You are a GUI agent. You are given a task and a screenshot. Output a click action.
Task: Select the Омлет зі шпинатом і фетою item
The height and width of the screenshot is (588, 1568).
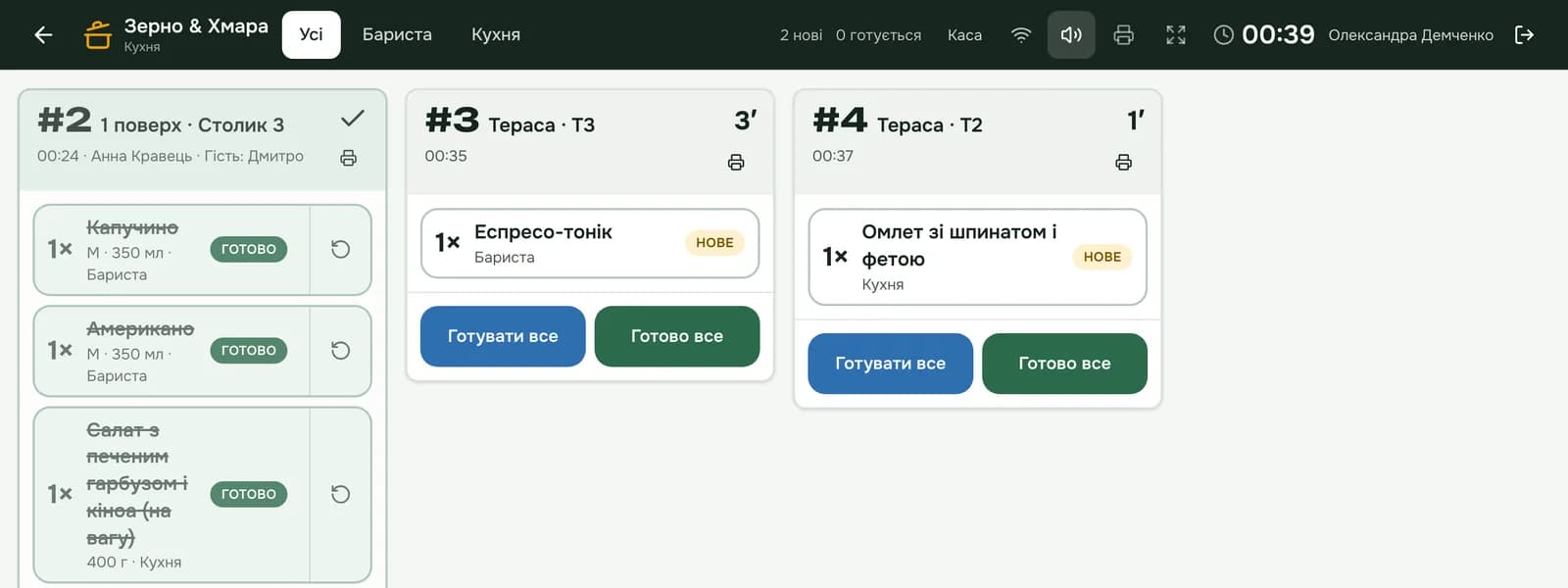977,257
